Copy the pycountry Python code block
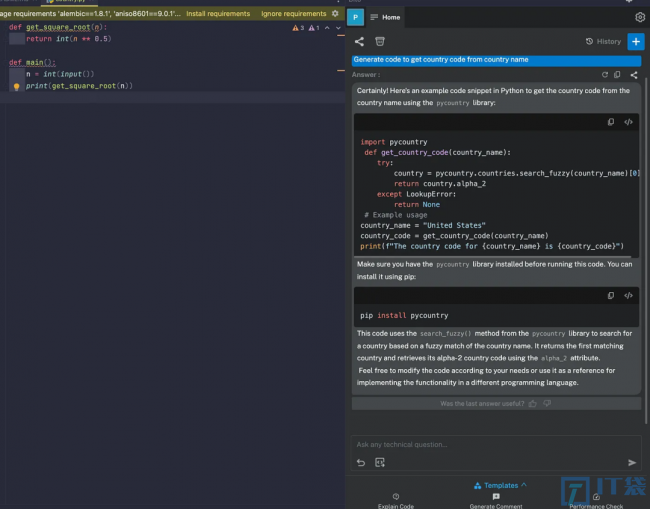The width and height of the screenshot is (650, 509). (611, 122)
